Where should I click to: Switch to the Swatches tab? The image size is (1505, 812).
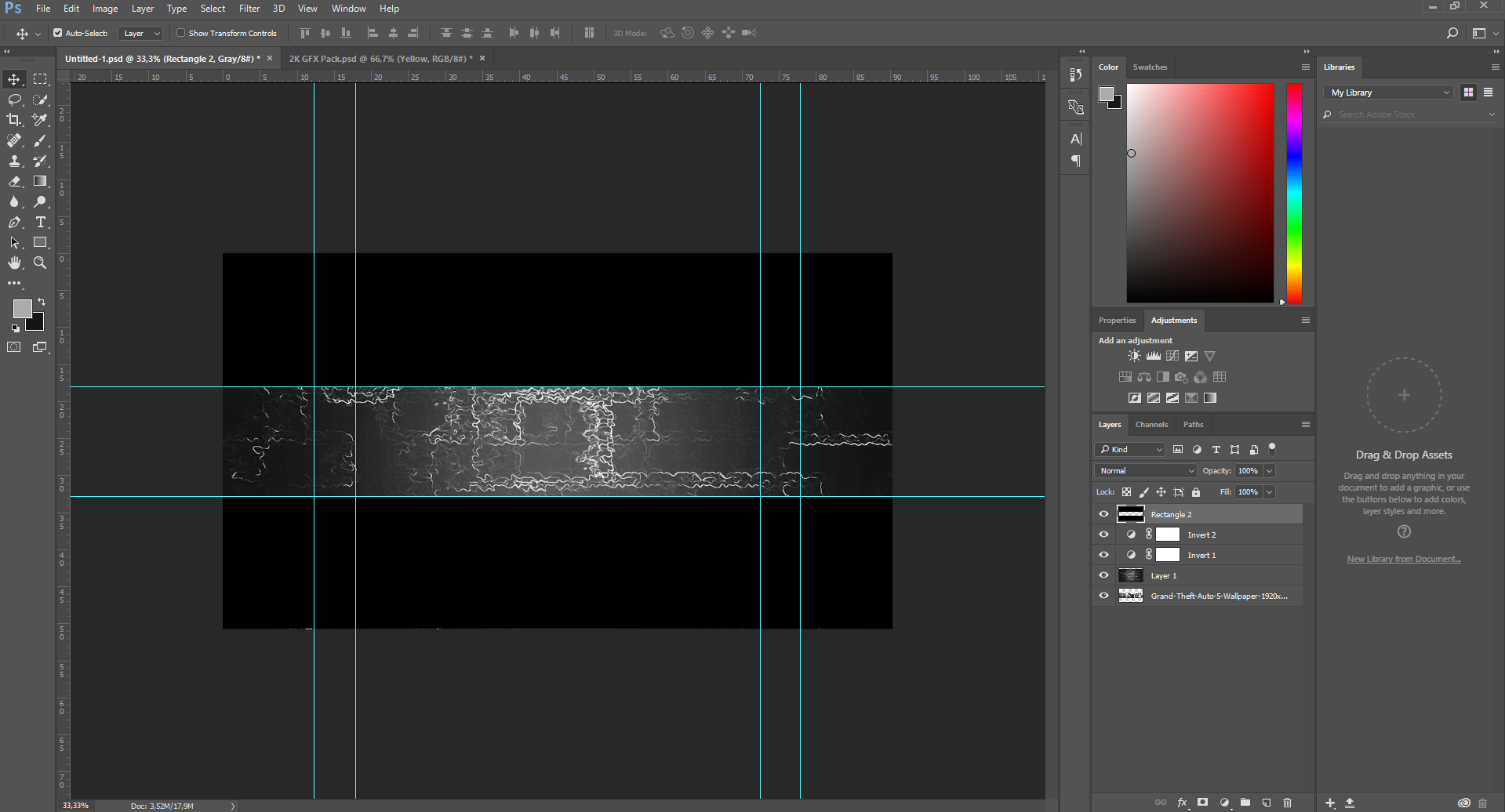click(x=1150, y=67)
